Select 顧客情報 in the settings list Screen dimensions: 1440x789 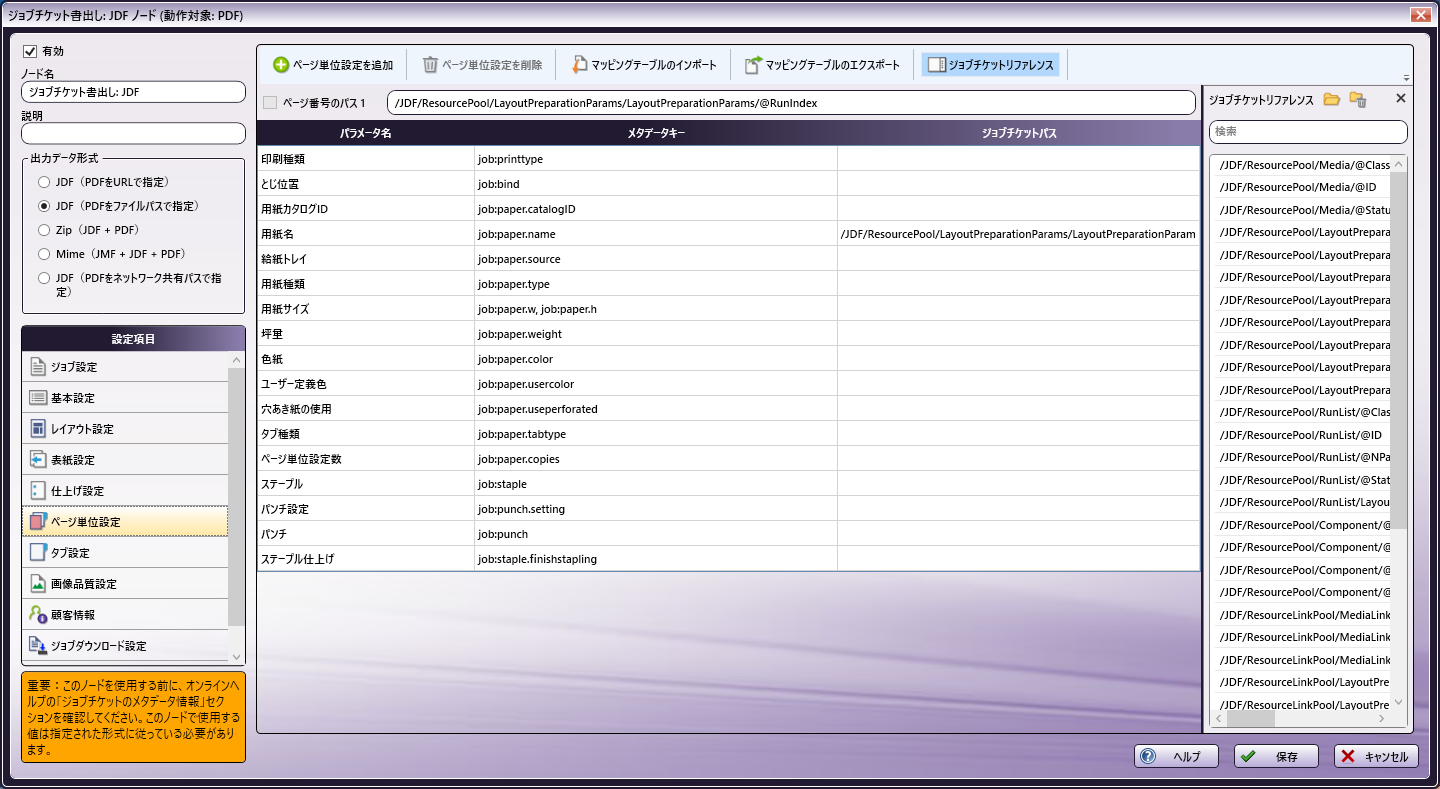pyautogui.click(x=125, y=615)
